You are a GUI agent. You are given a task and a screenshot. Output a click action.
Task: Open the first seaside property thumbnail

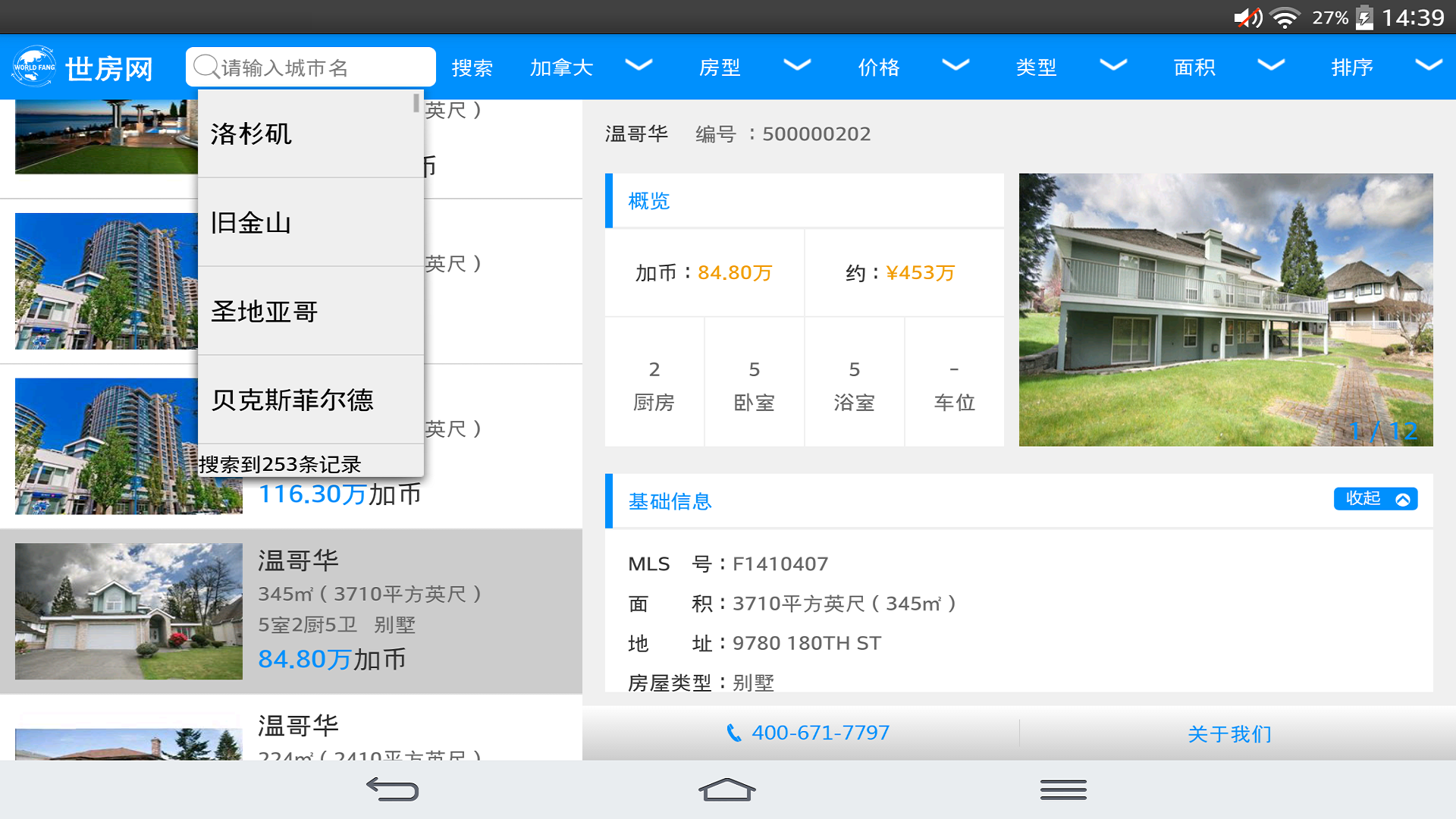(106, 136)
